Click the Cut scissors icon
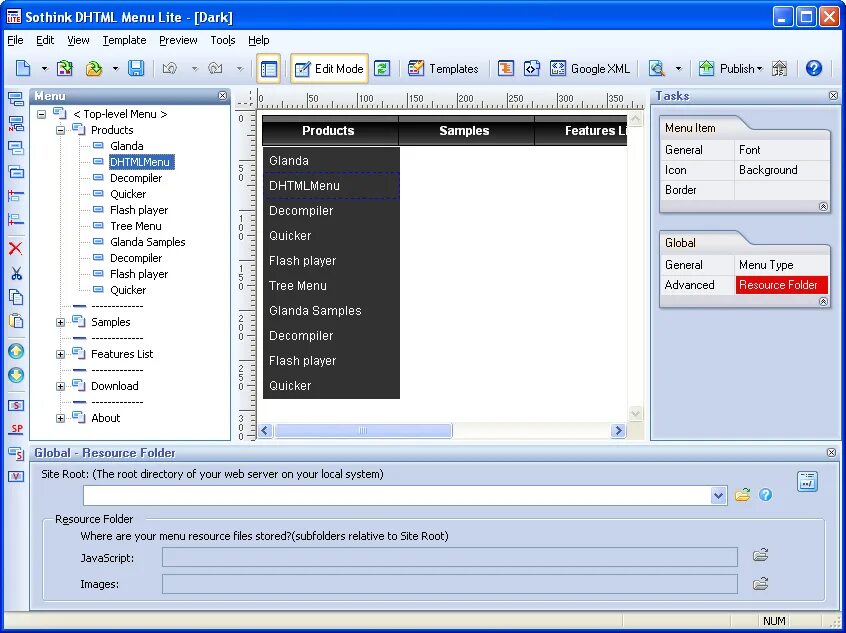The height and width of the screenshot is (633, 846). 16,273
